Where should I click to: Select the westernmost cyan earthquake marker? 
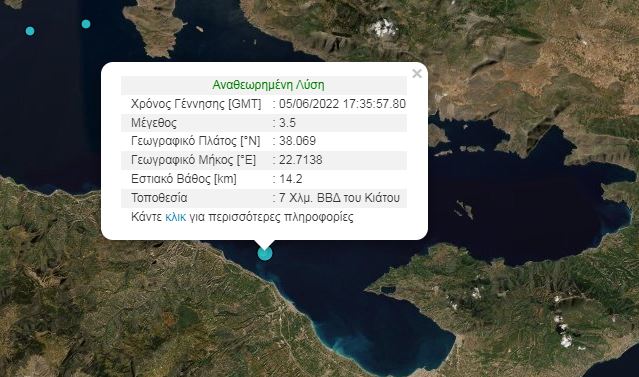(30, 31)
